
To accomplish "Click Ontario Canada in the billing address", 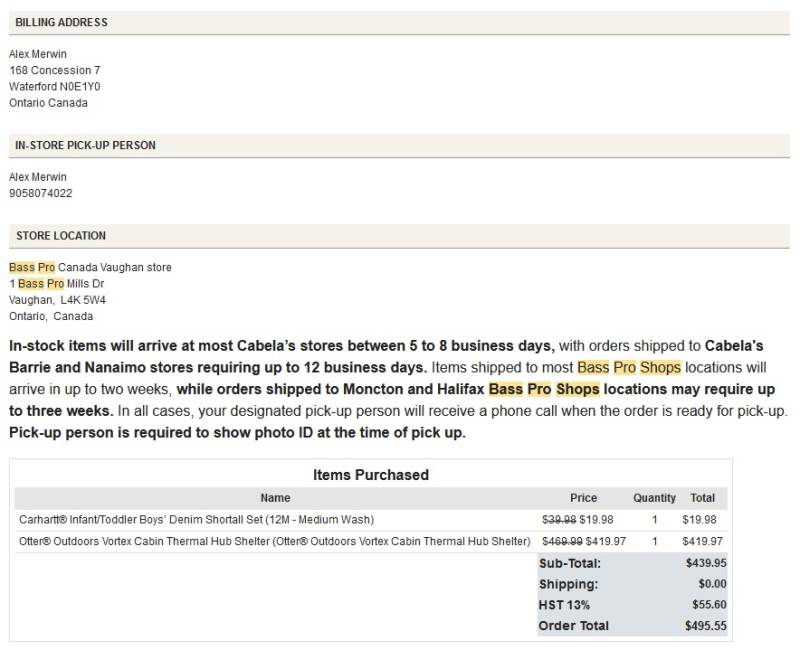I will click(x=48, y=103).
